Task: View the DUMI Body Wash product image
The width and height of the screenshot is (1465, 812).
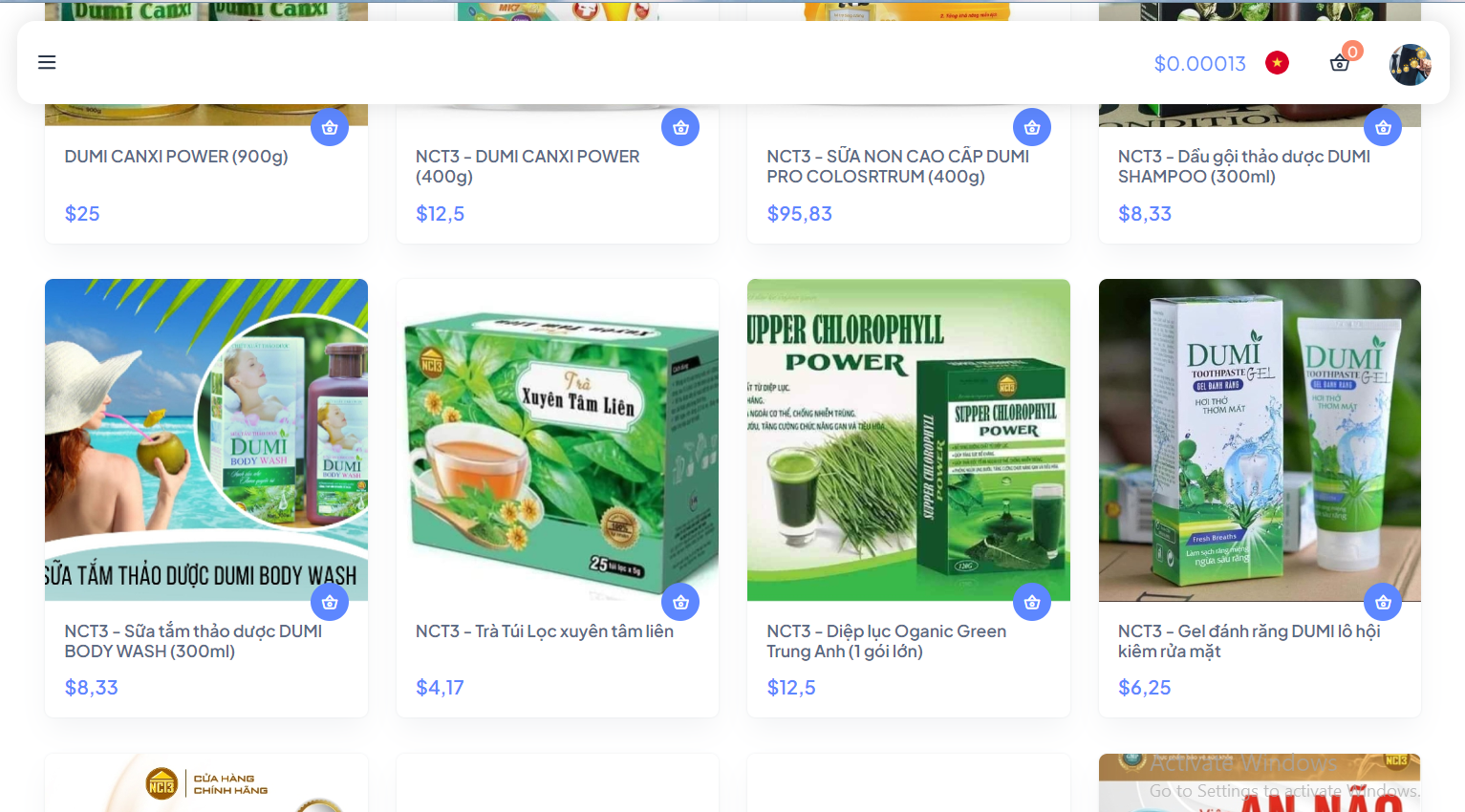Action: [x=206, y=439]
